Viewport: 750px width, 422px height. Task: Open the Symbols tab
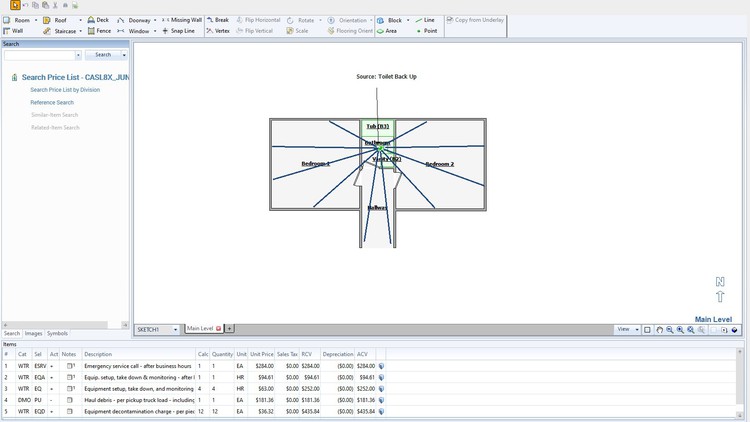58,333
